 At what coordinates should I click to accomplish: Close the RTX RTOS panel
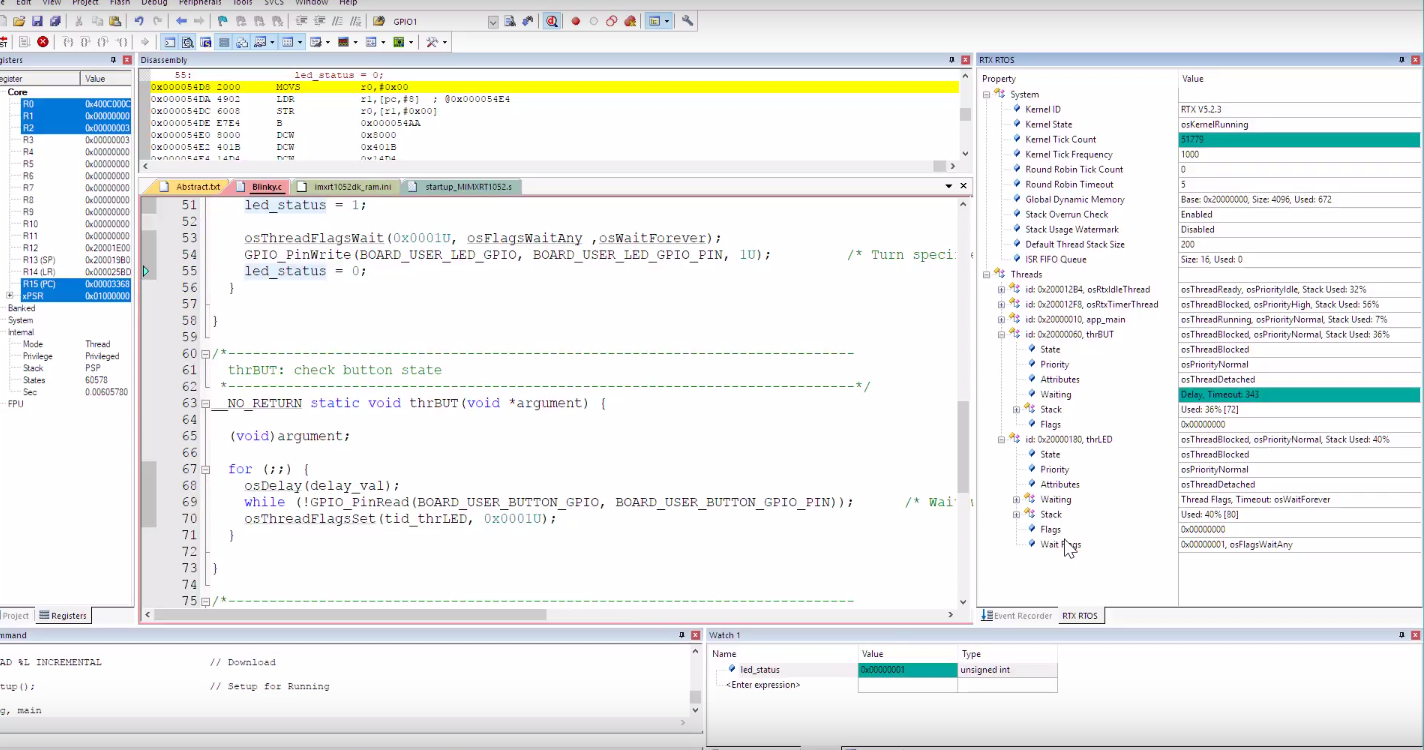point(1415,60)
